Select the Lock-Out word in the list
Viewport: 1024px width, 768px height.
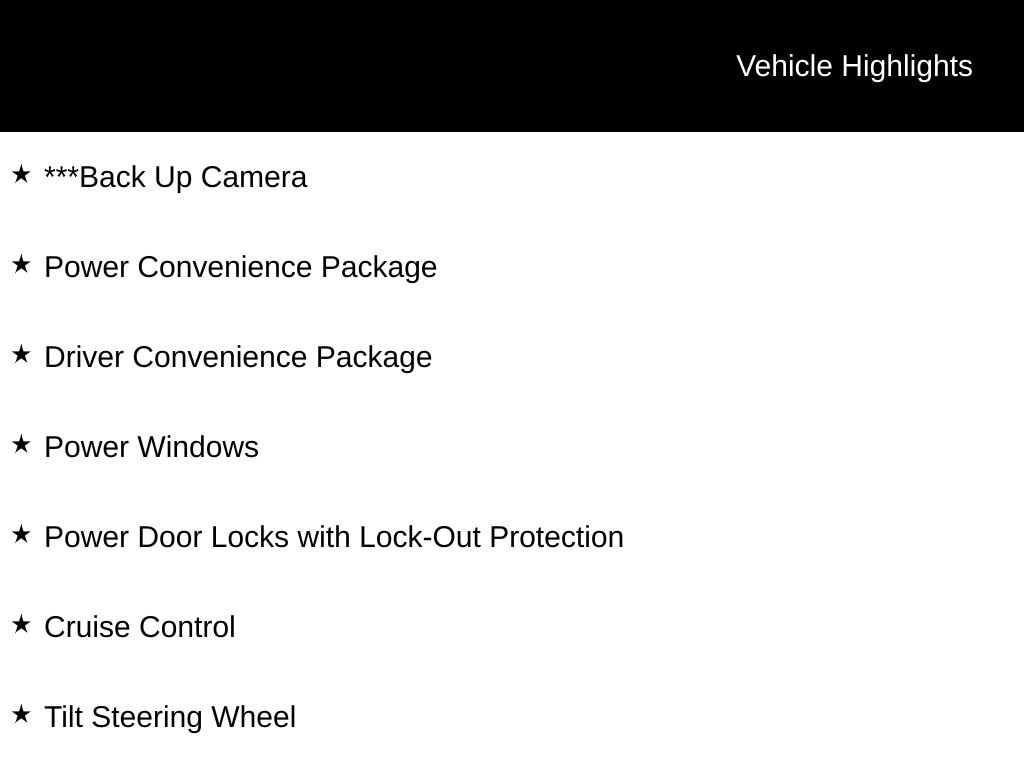click(x=420, y=537)
